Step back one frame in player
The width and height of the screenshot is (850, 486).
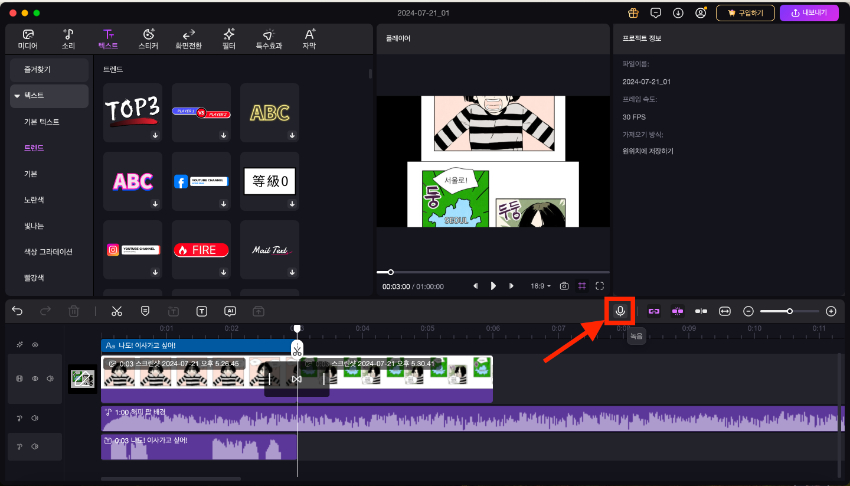click(475, 286)
